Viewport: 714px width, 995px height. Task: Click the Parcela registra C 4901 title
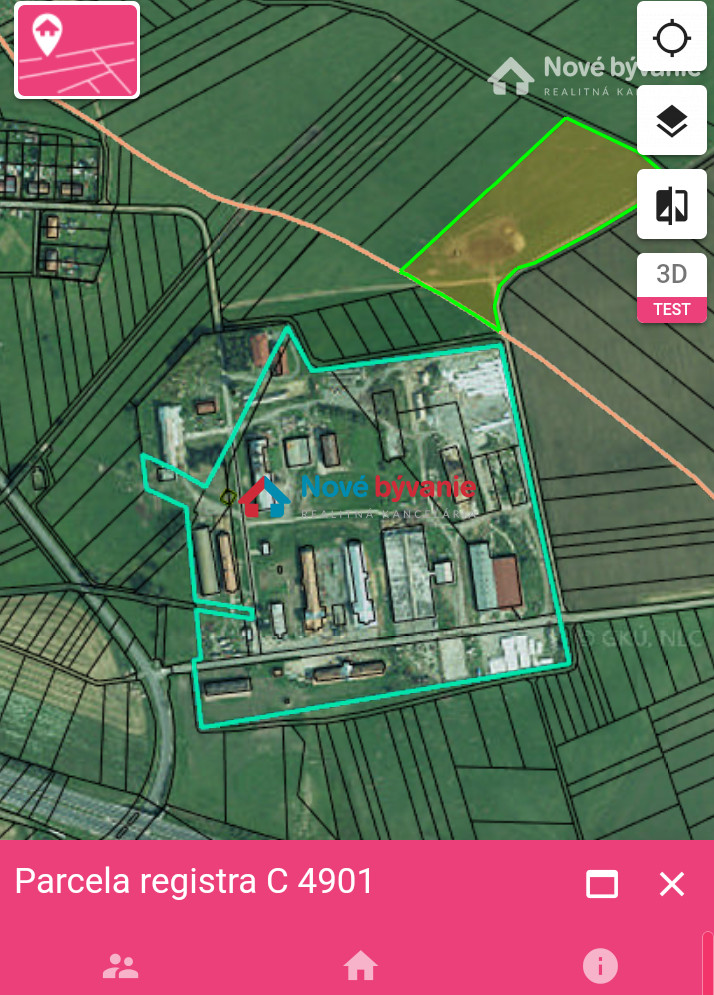pos(194,881)
